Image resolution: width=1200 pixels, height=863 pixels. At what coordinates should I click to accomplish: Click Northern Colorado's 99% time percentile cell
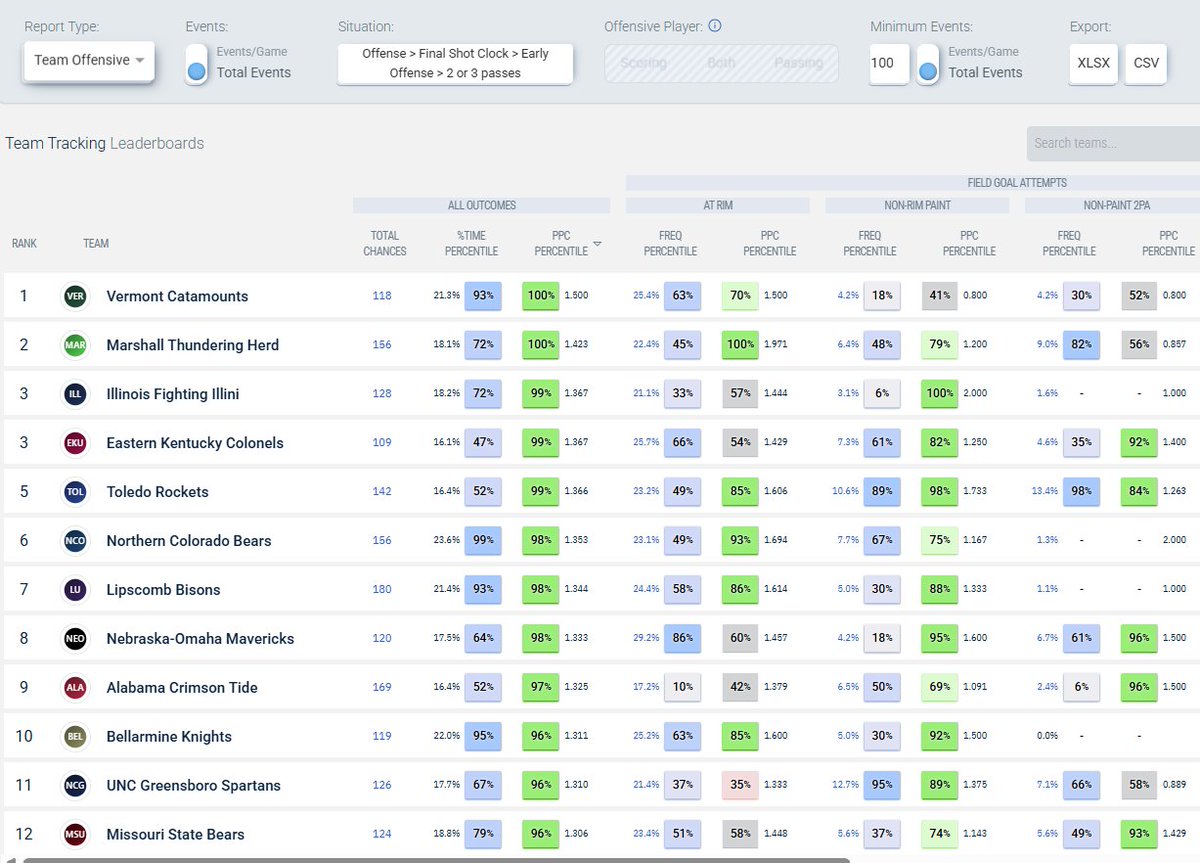point(483,541)
